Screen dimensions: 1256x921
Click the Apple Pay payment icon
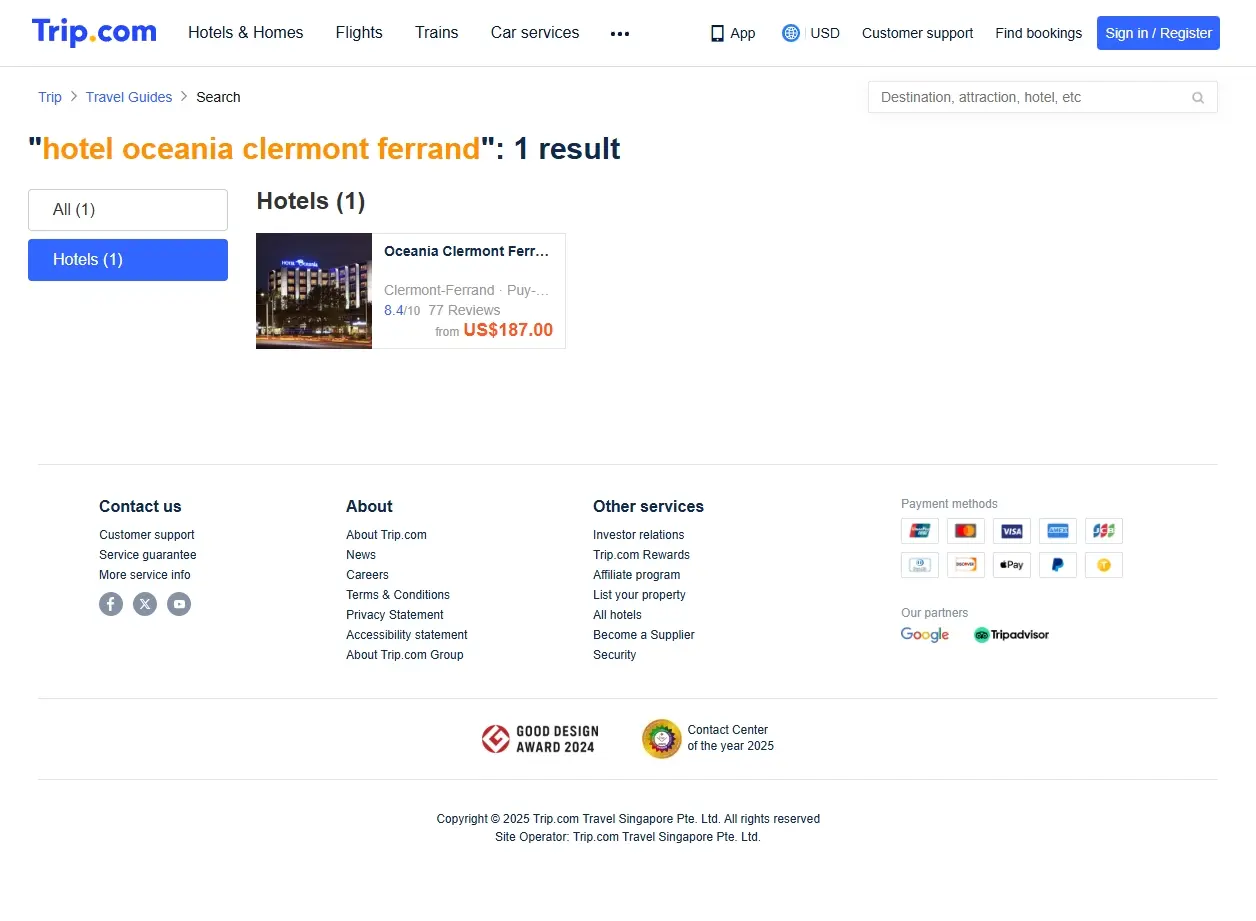click(1012, 565)
